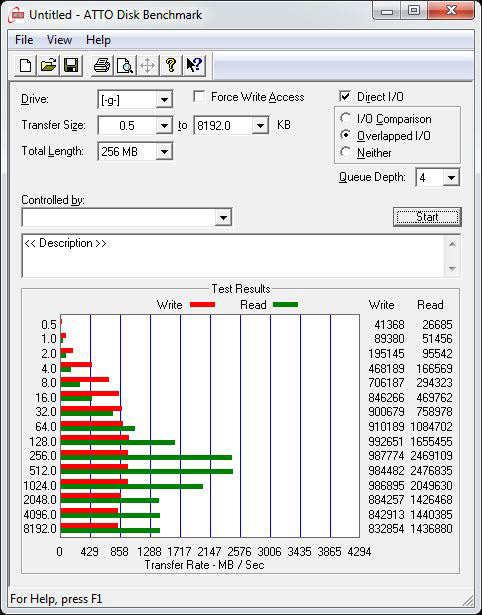
Task: Click the red write bar for 128.0
Action: [x=95, y=437]
